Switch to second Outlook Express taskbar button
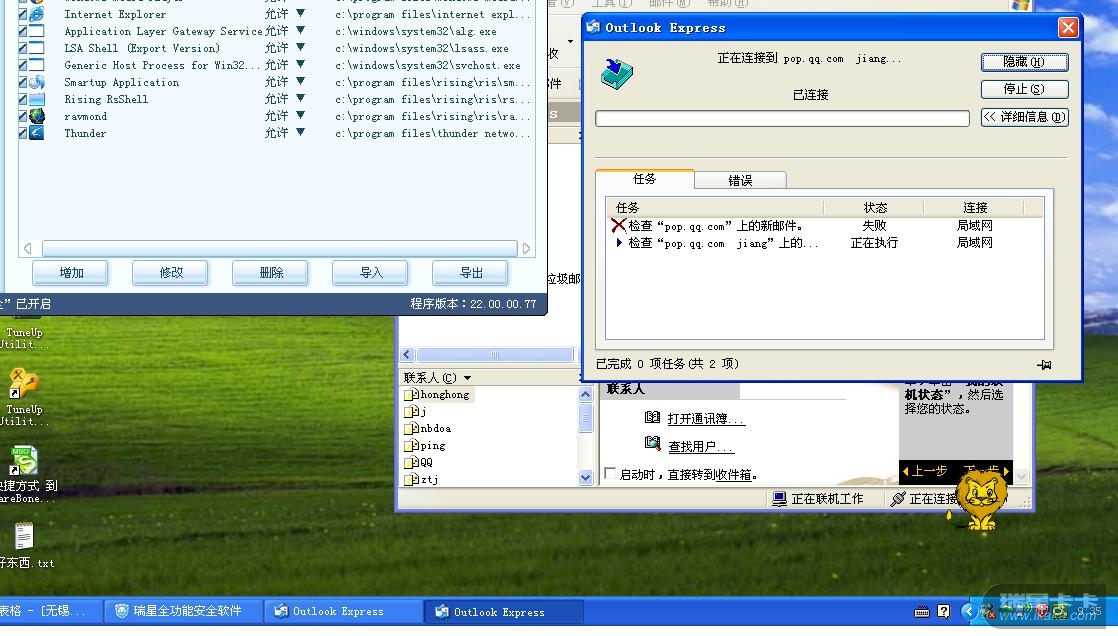 point(503,612)
